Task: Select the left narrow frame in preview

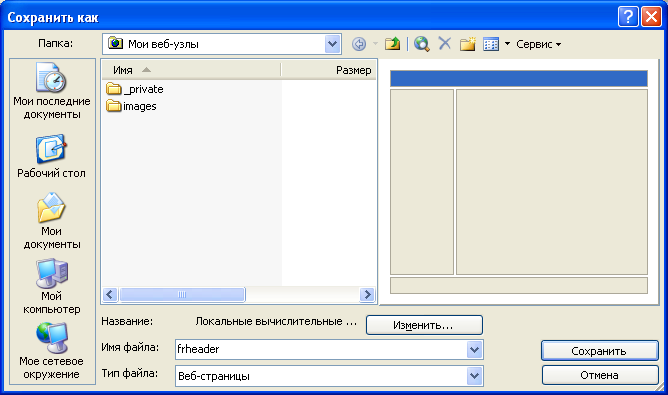Action: [x=422, y=182]
